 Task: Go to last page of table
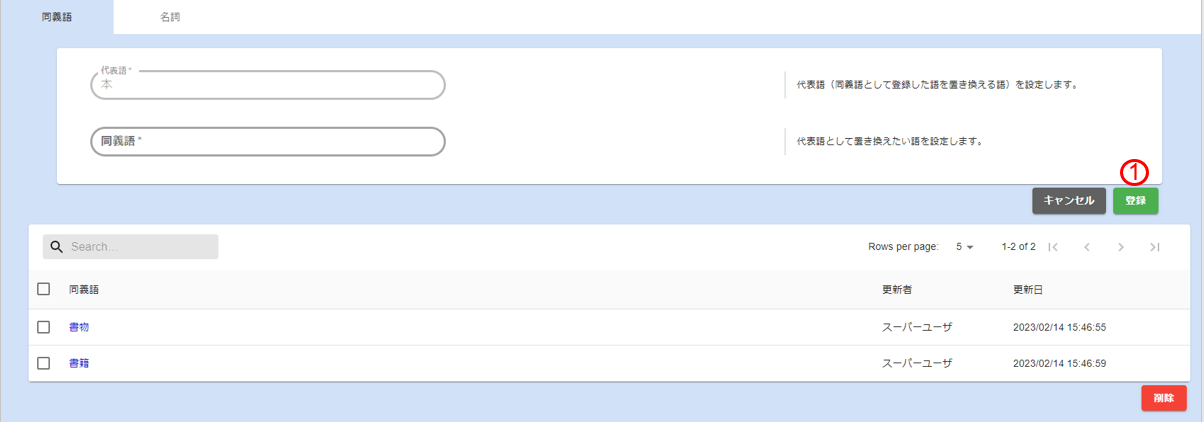pyautogui.click(x=1155, y=247)
